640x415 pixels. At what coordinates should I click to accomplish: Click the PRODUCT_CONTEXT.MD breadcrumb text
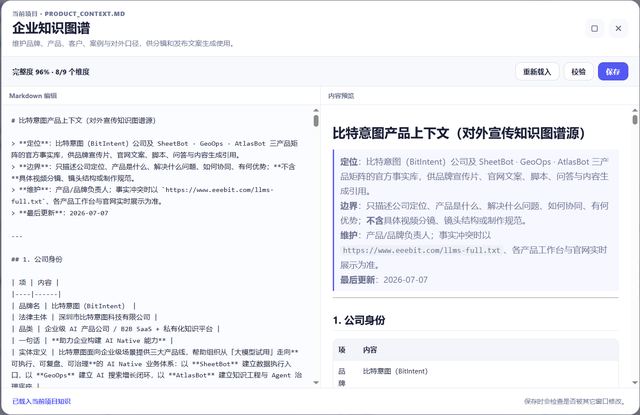tap(85, 14)
